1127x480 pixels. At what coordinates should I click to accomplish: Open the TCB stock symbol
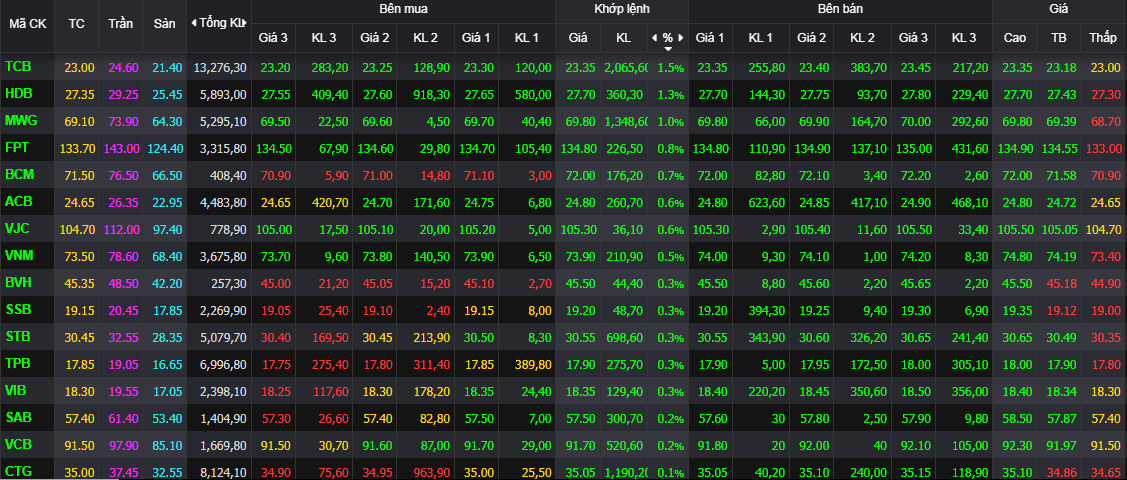tap(17, 66)
